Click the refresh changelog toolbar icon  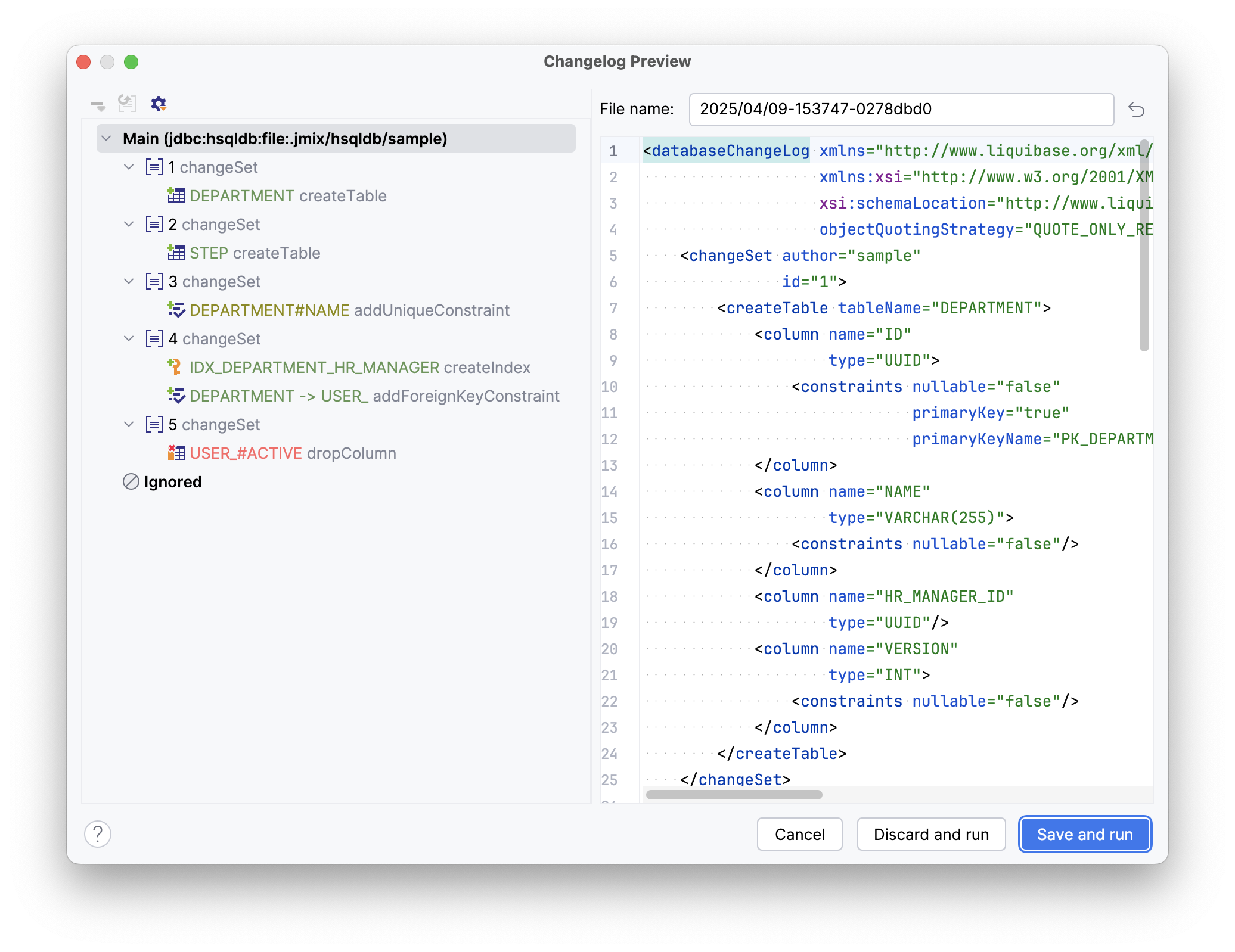126,103
